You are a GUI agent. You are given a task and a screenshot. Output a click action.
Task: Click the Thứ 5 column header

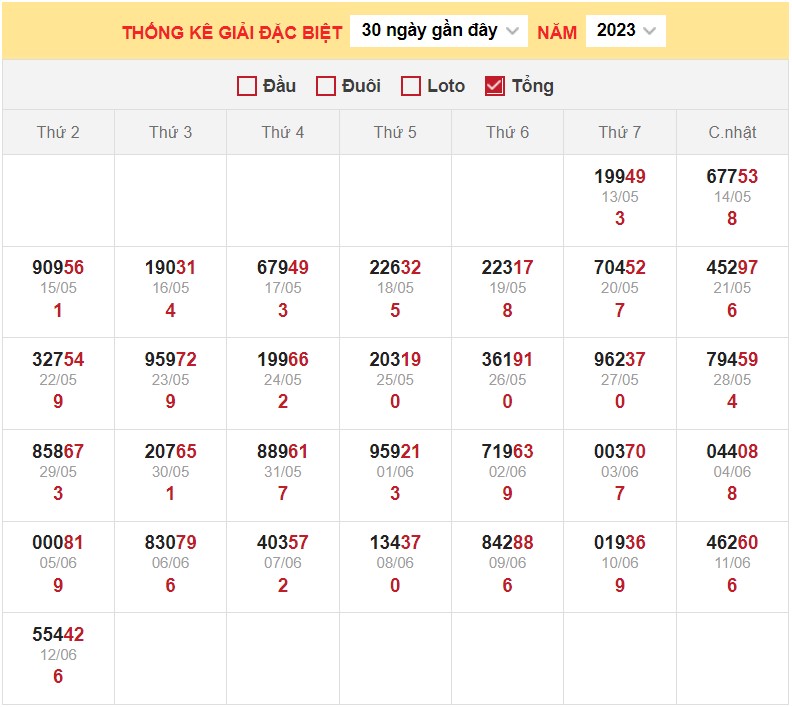point(395,132)
